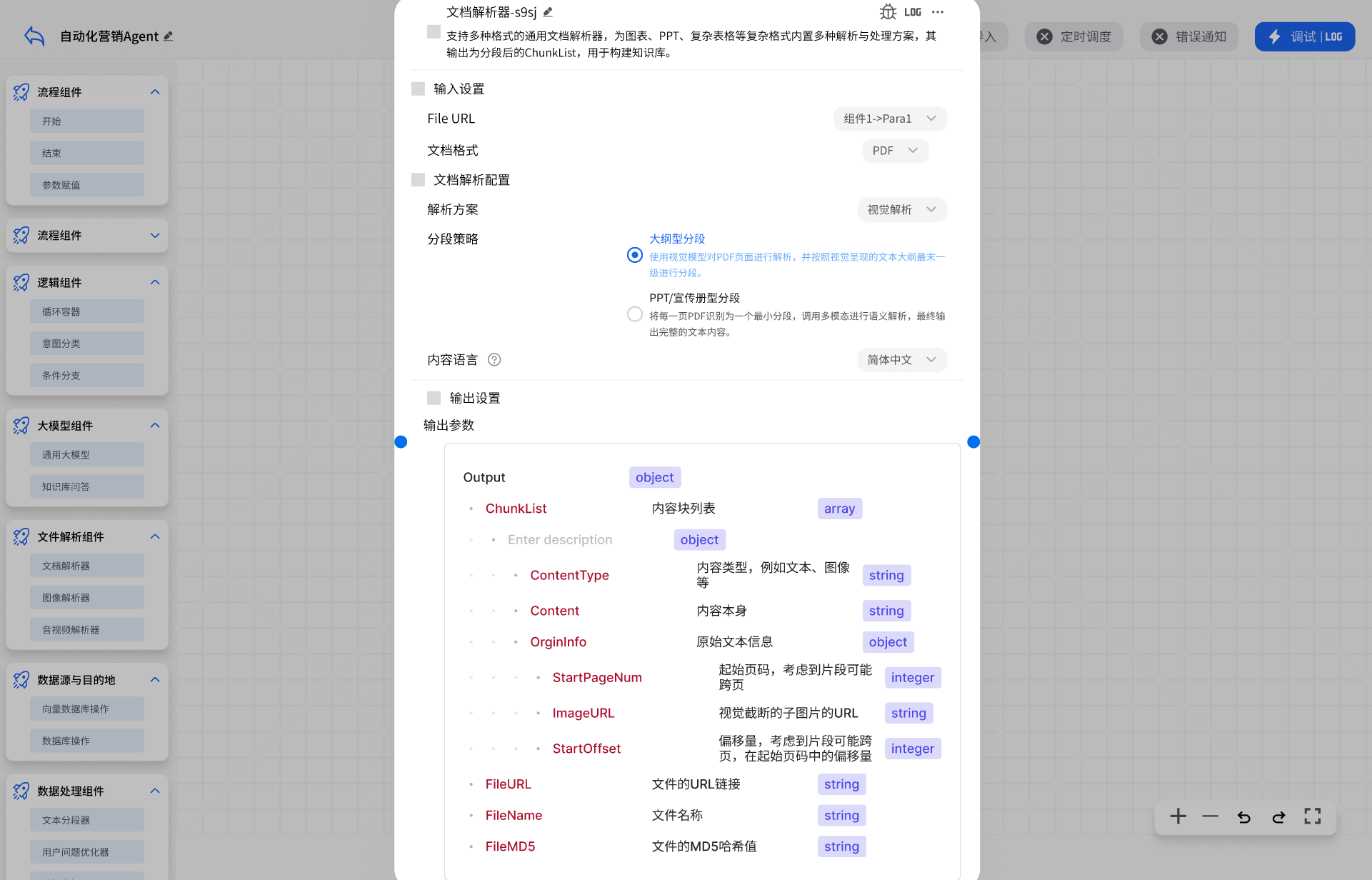
Task: Select 大纲型分段 radio option
Action: coord(635,255)
